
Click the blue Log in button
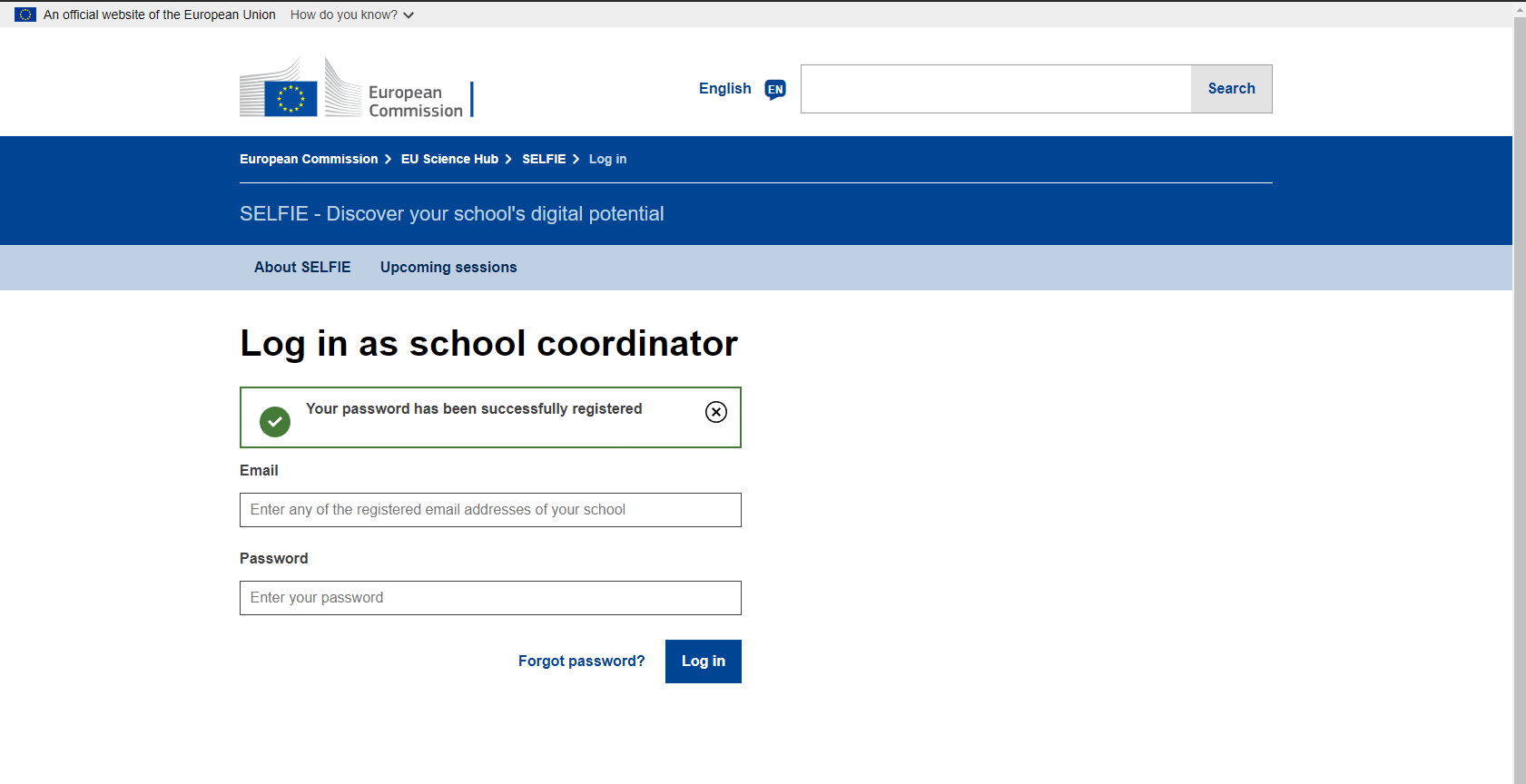tap(704, 661)
